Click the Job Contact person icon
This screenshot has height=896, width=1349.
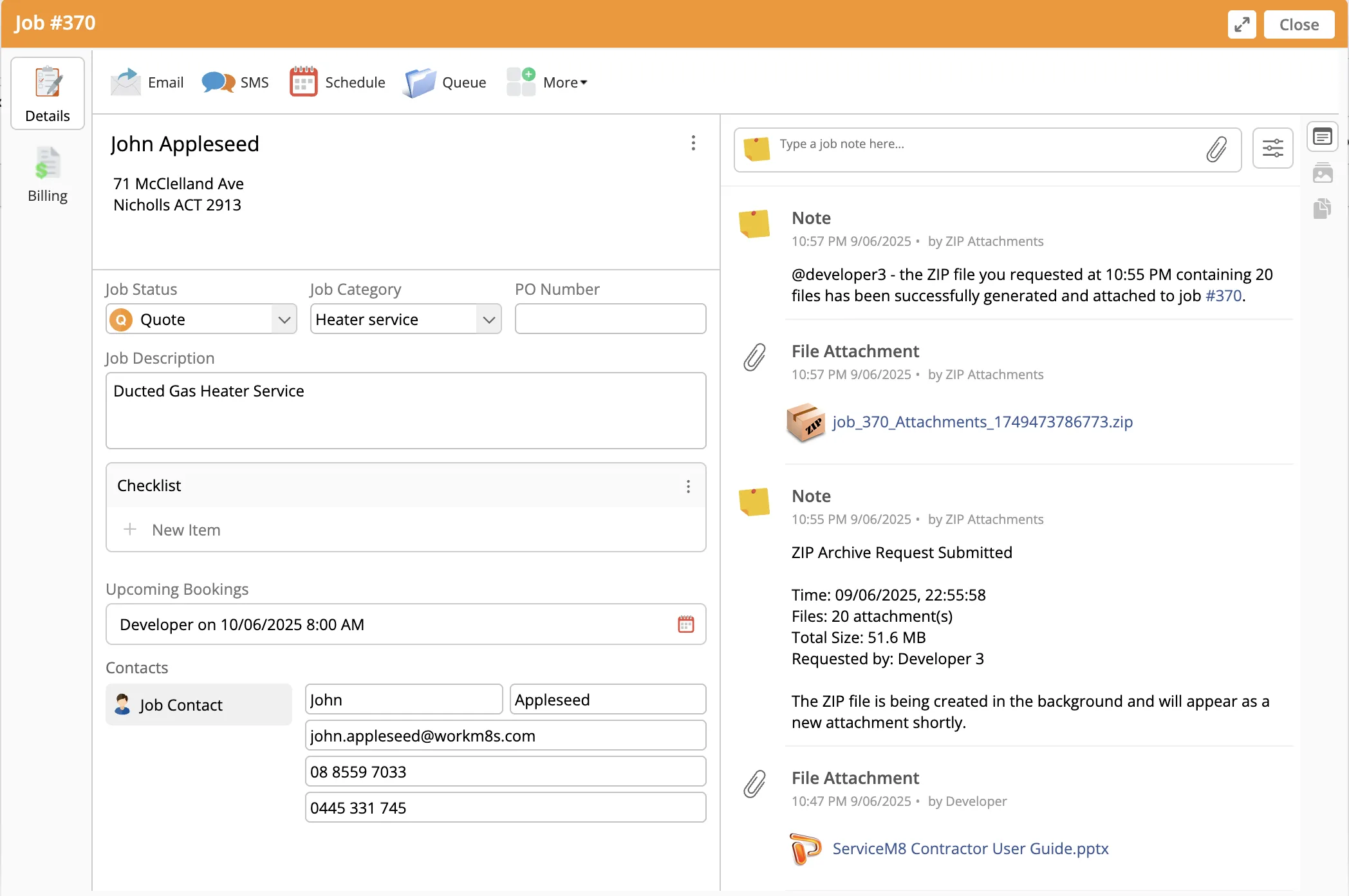pos(122,704)
